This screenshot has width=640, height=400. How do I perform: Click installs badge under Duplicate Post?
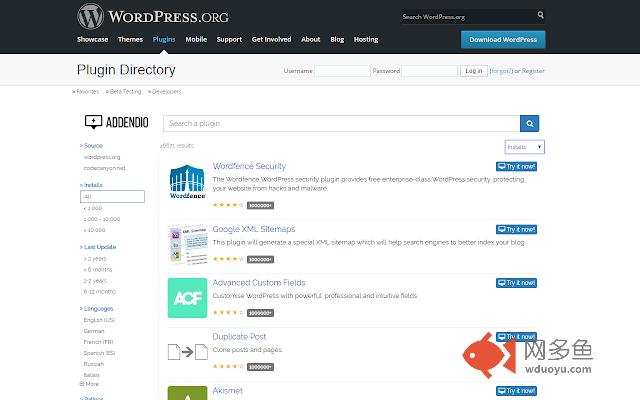coord(260,367)
